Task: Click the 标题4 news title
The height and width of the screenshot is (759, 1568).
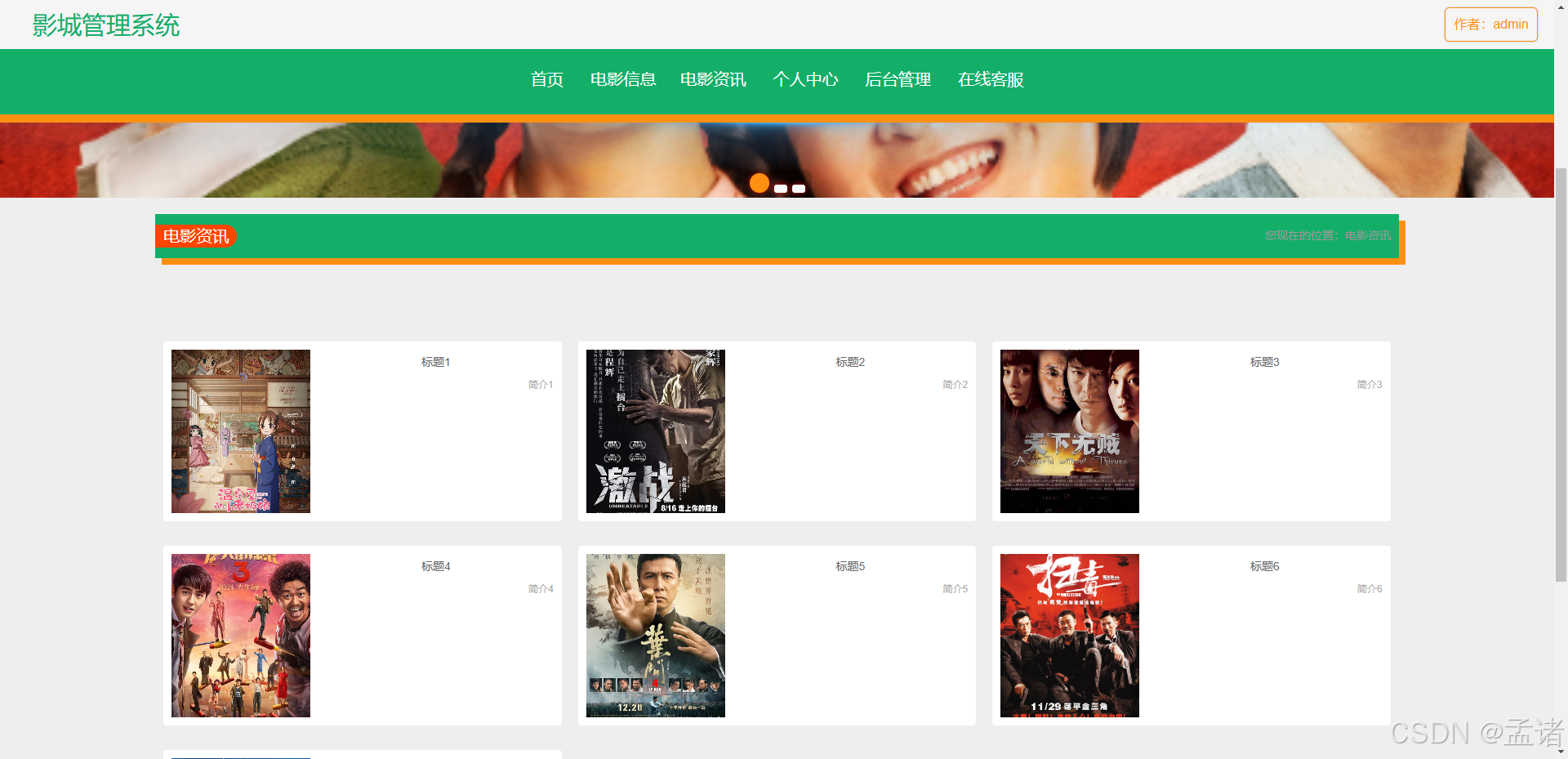Action: tap(435, 566)
